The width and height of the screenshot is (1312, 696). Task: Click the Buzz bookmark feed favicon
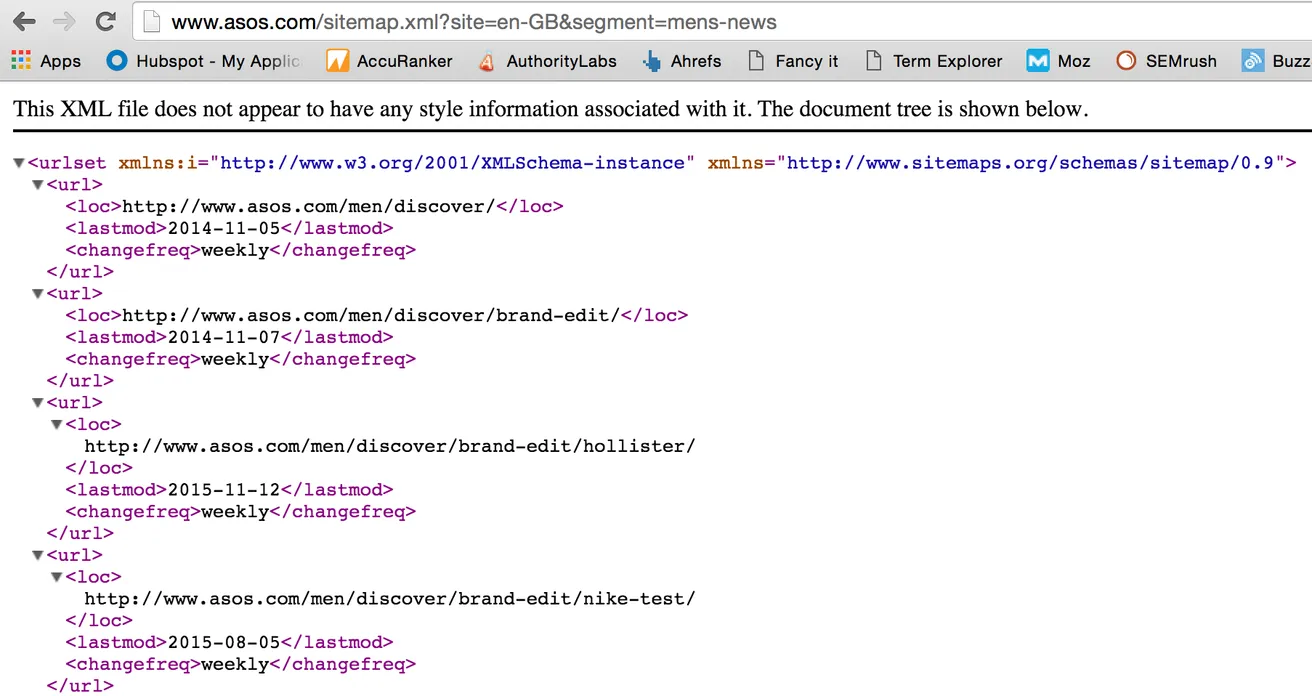[x=1253, y=61]
